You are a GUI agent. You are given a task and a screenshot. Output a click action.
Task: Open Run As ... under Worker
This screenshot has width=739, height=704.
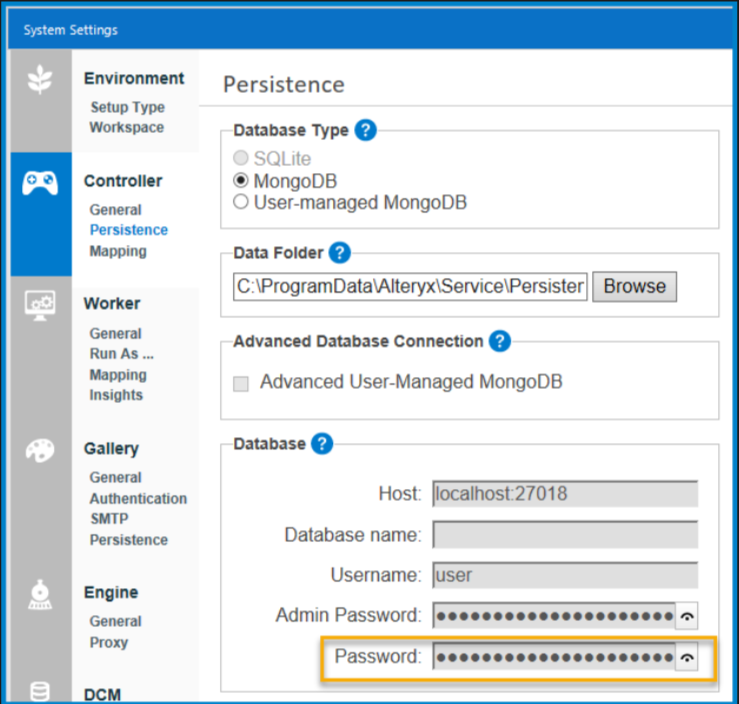122,354
